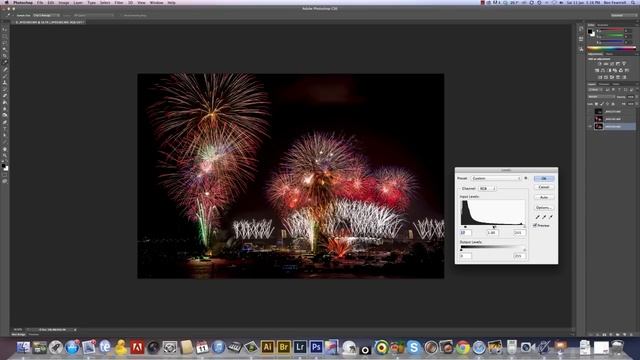Toggle Lock transparent pixels for the layer

pos(596,104)
